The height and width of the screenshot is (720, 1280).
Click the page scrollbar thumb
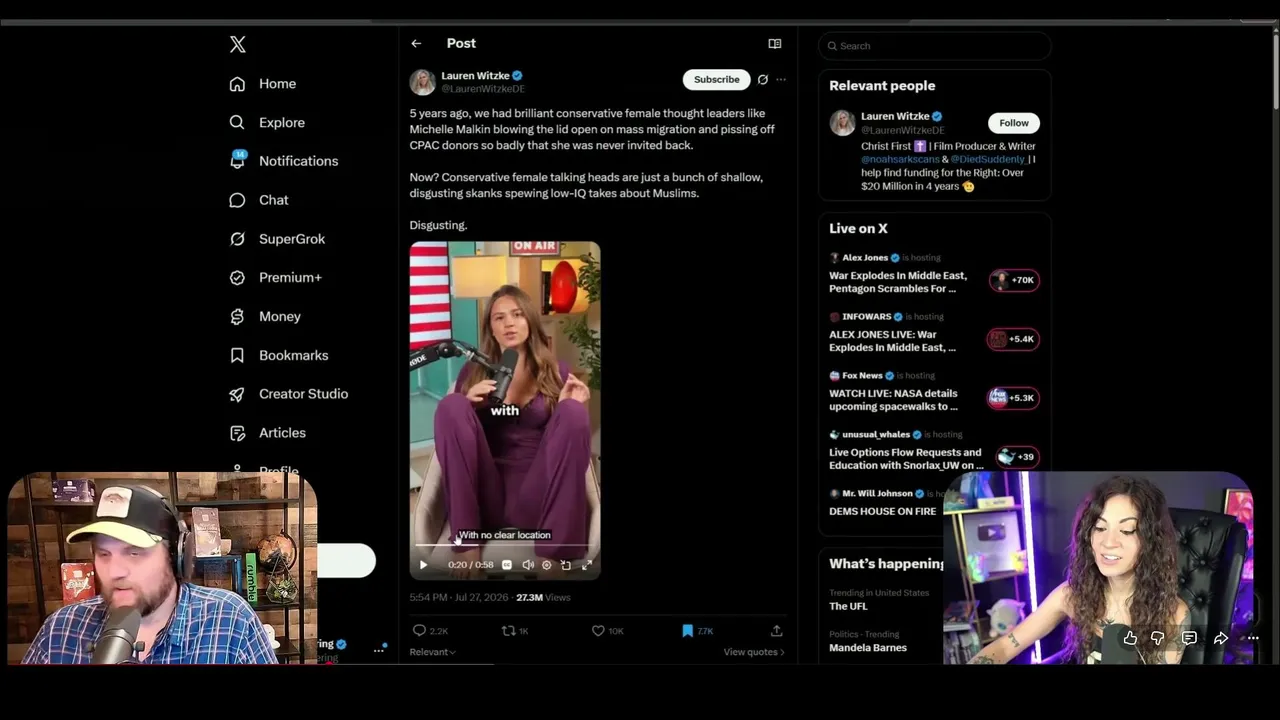[1276, 70]
